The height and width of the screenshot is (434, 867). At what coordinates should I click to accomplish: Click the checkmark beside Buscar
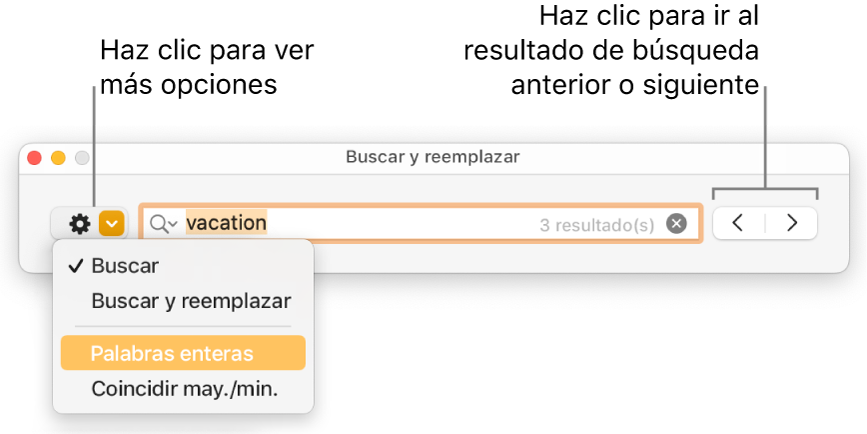[x=76, y=266]
